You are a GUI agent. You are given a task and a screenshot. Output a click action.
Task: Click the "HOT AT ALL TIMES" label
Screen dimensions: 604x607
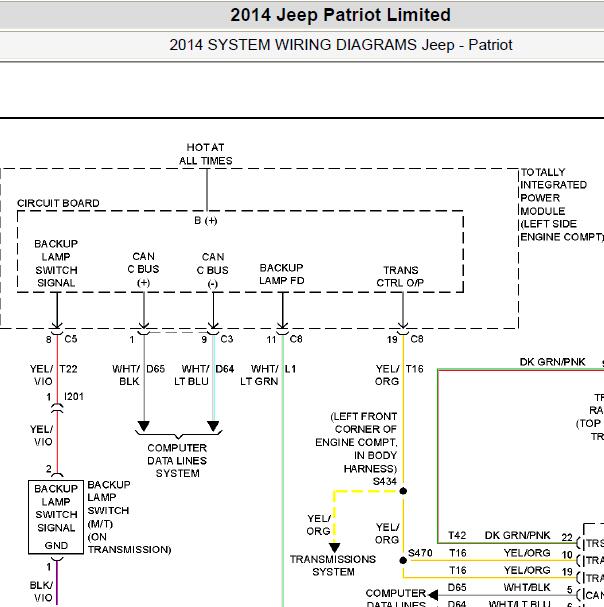pyautogui.click(x=206, y=154)
